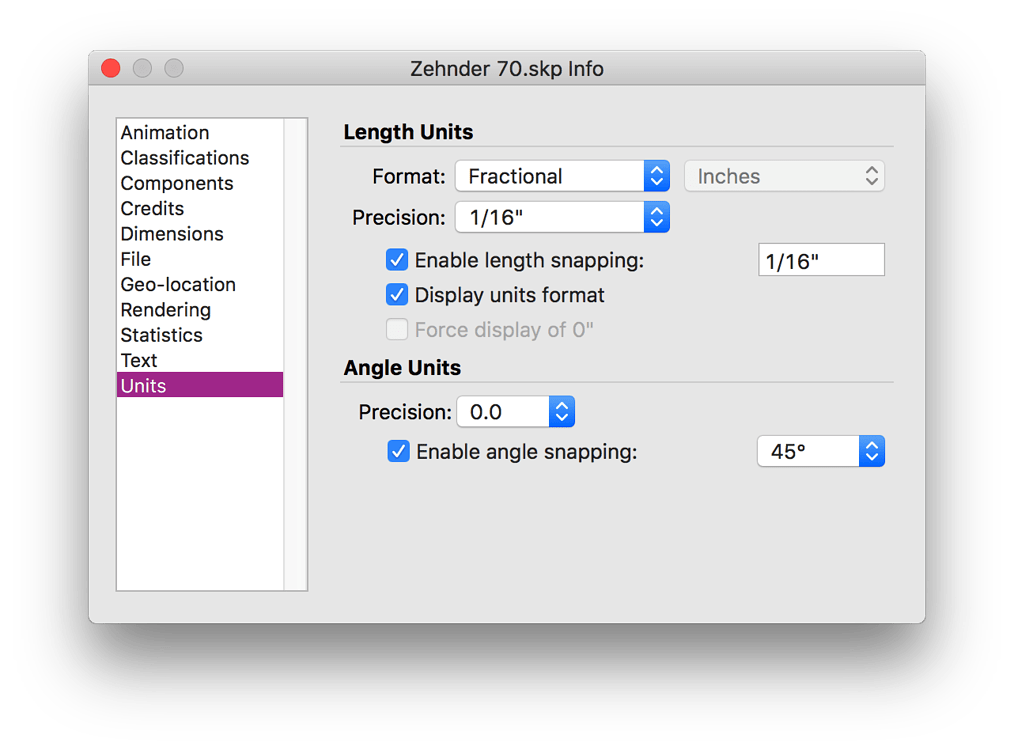Open the length Precision 1/16" dropdown
This screenshot has height=750, width=1014.
tap(562, 217)
